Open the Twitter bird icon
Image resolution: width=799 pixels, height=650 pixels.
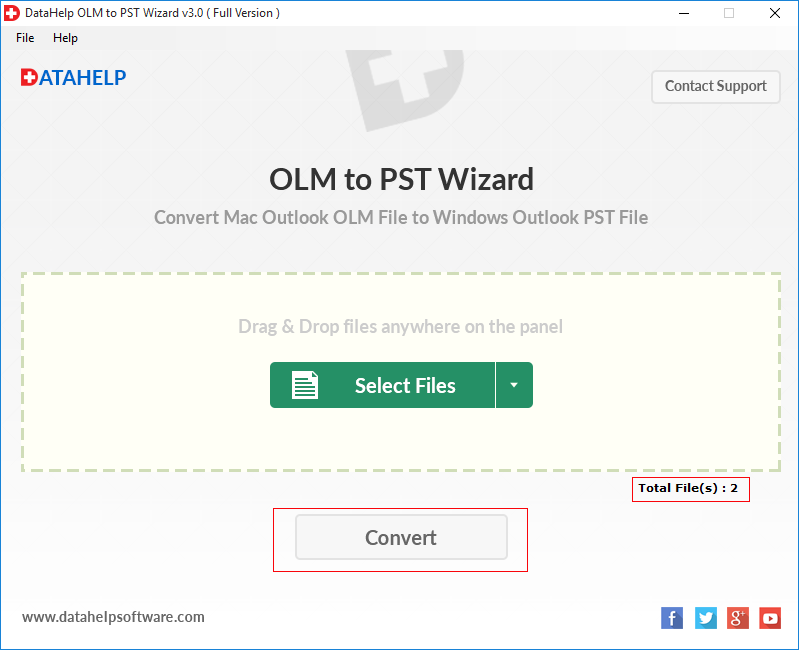pos(705,618)
